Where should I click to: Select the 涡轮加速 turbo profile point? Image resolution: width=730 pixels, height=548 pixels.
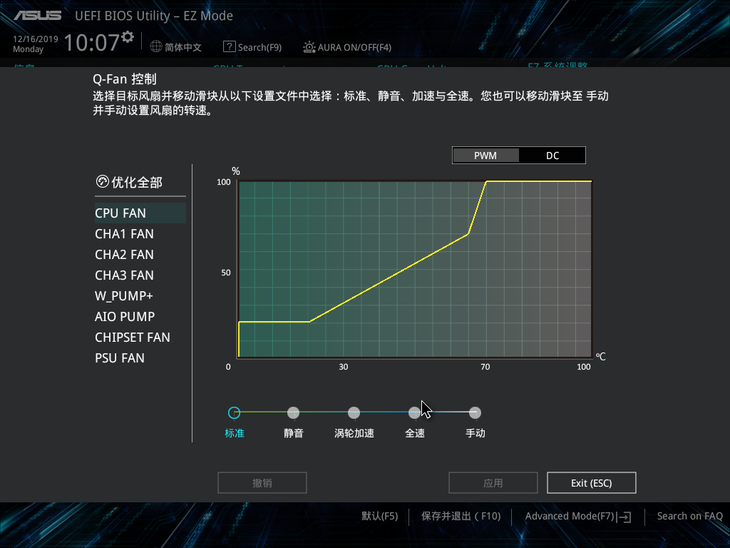point(354,413)
